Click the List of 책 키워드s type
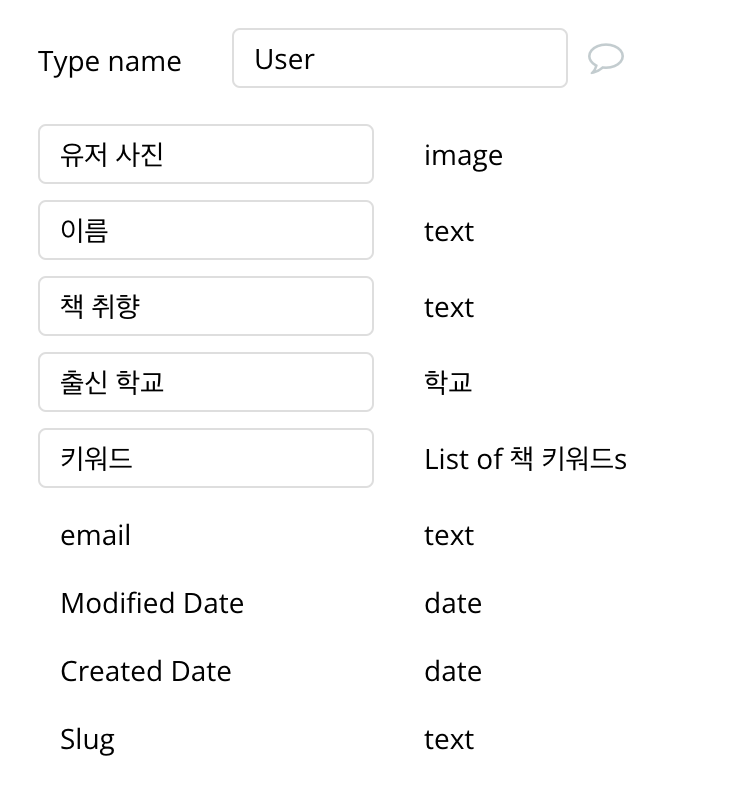744x800 pixels. [x=525, y=460]
